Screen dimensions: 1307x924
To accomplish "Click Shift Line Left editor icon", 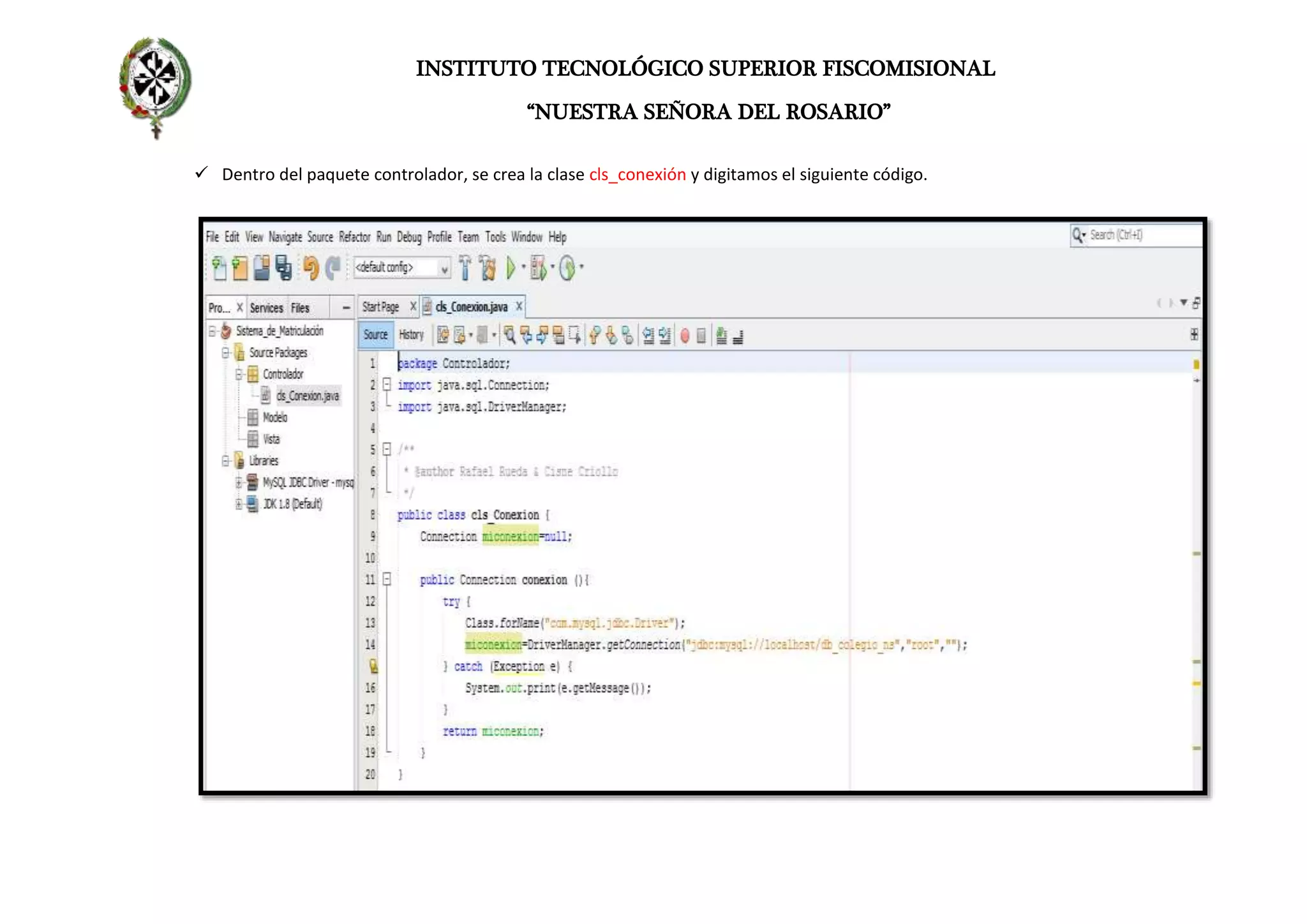I will coord(648,335).
